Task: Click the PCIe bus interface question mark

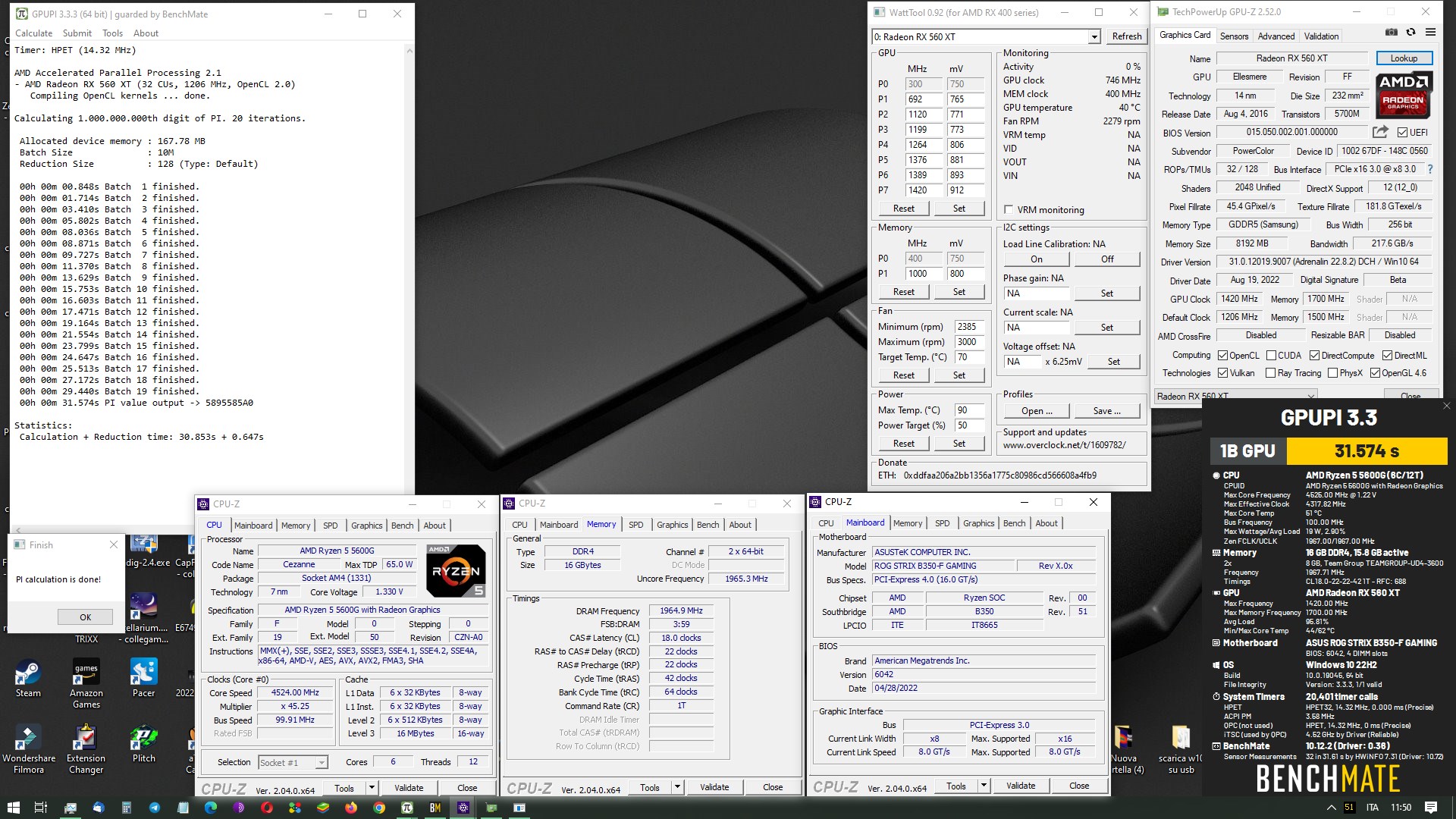Action: [x=1430, y=169]
